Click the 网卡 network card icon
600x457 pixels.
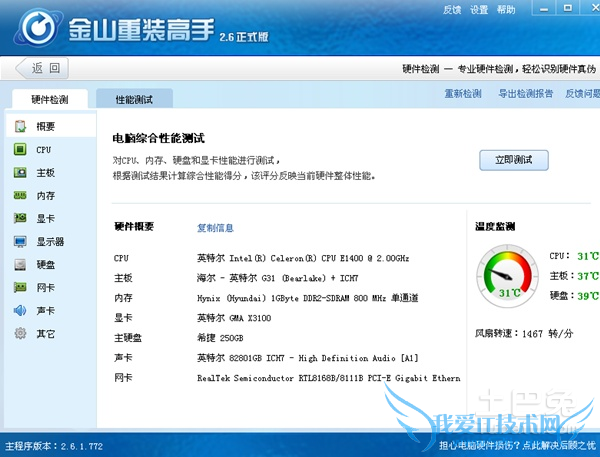click(x=20, y=287)
